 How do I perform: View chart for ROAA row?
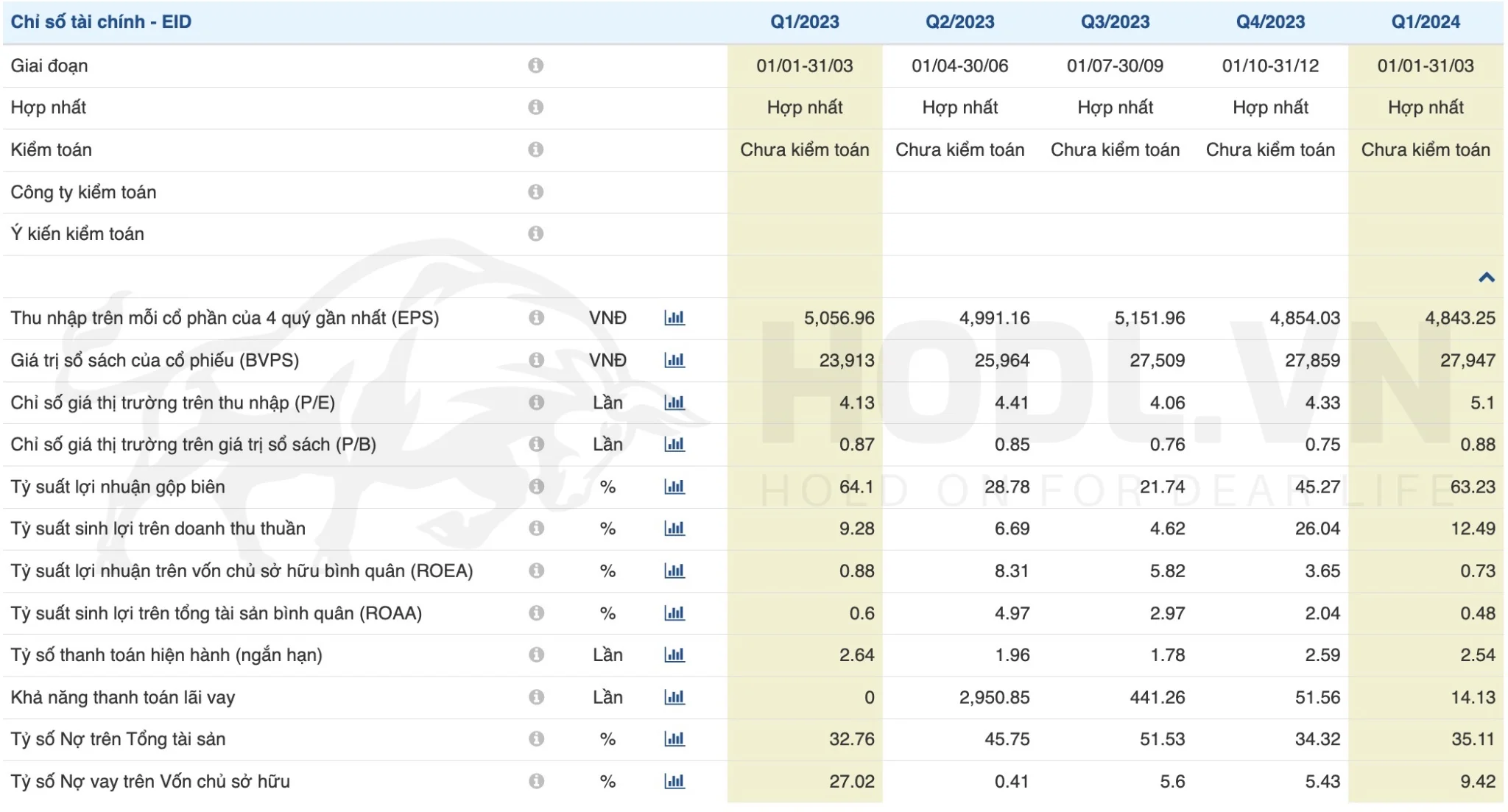[x=674, y=613]
